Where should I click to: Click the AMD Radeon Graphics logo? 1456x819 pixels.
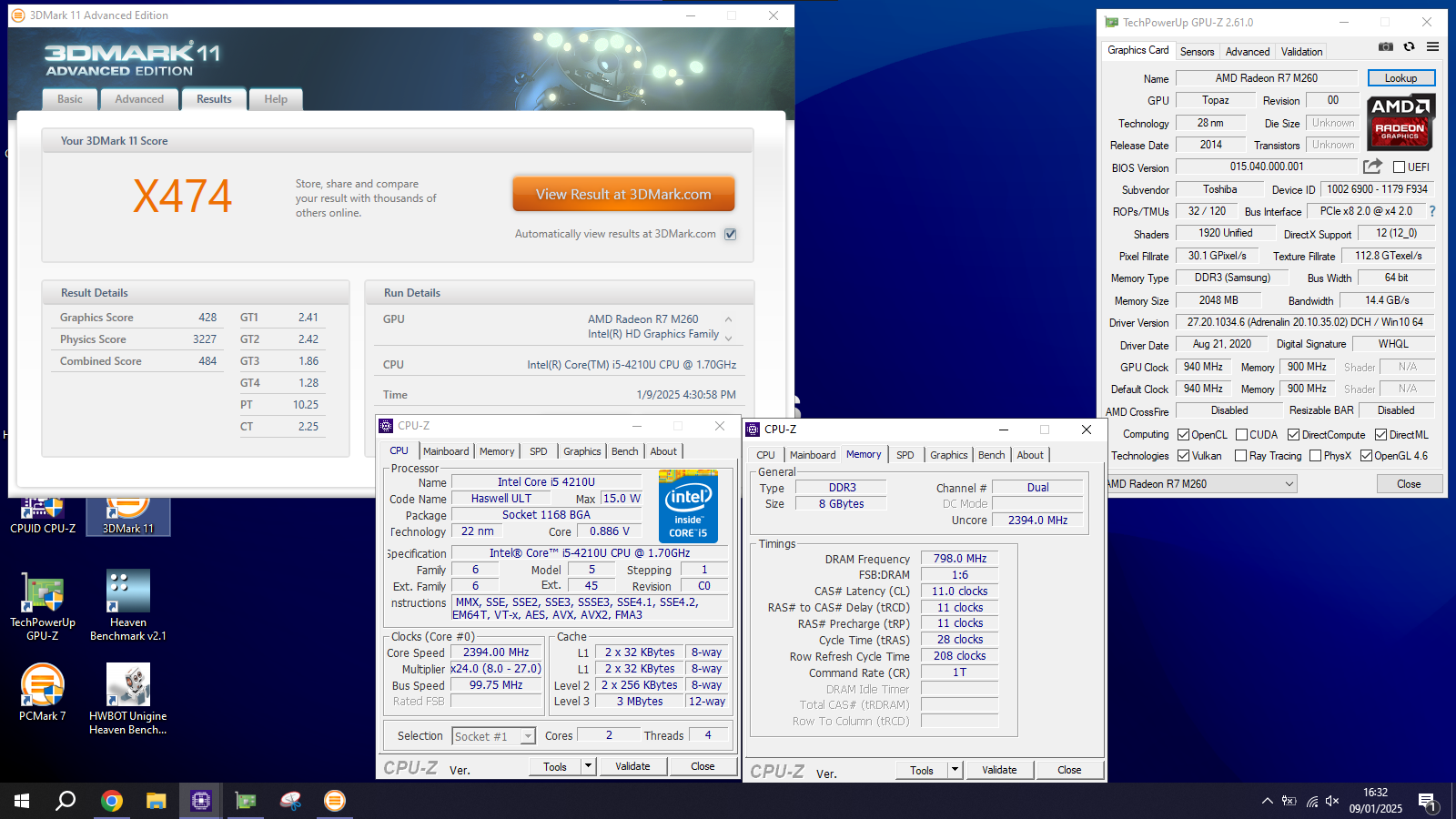pyautogui.click(x=1400, y=122)
